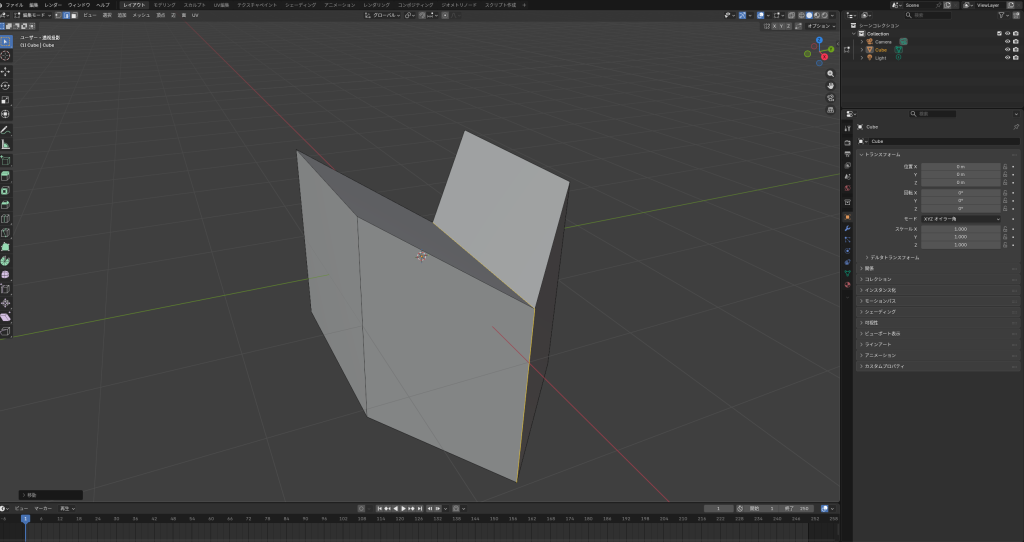Click the pan hand viewport icon
1024x542 pixels.
(831, 86)
